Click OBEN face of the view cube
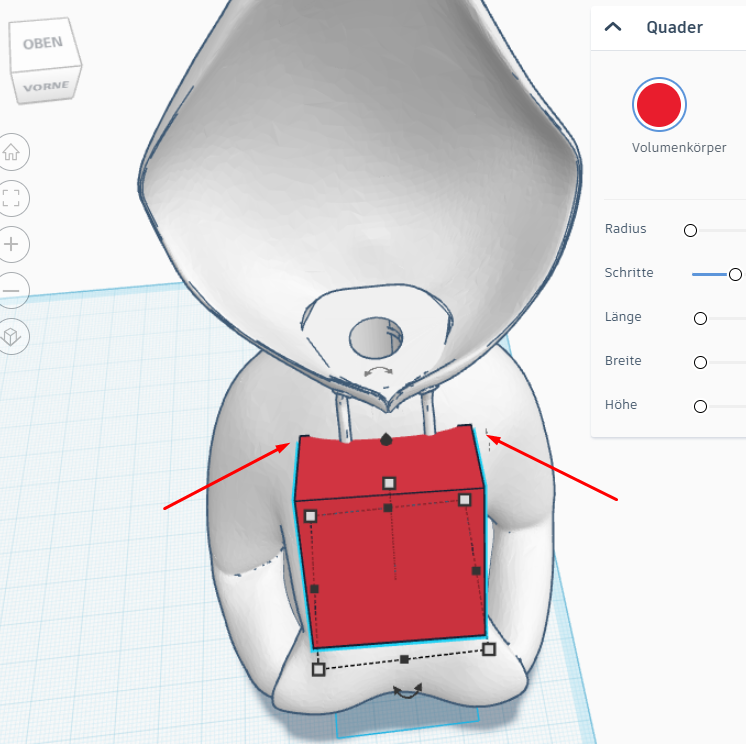Viewport: 746px width, 744px height. (x=43, y=43)
